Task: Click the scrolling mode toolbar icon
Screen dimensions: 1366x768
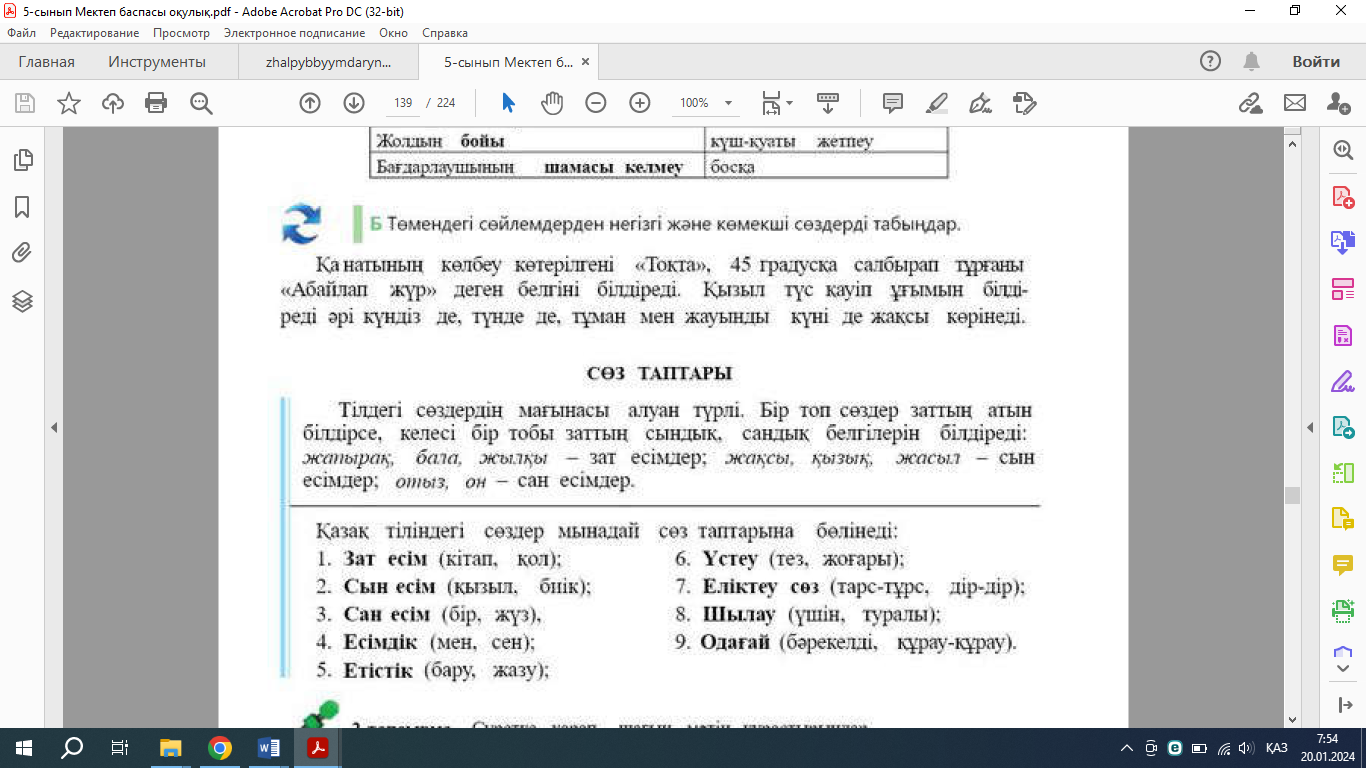Action: coord(828,103)
